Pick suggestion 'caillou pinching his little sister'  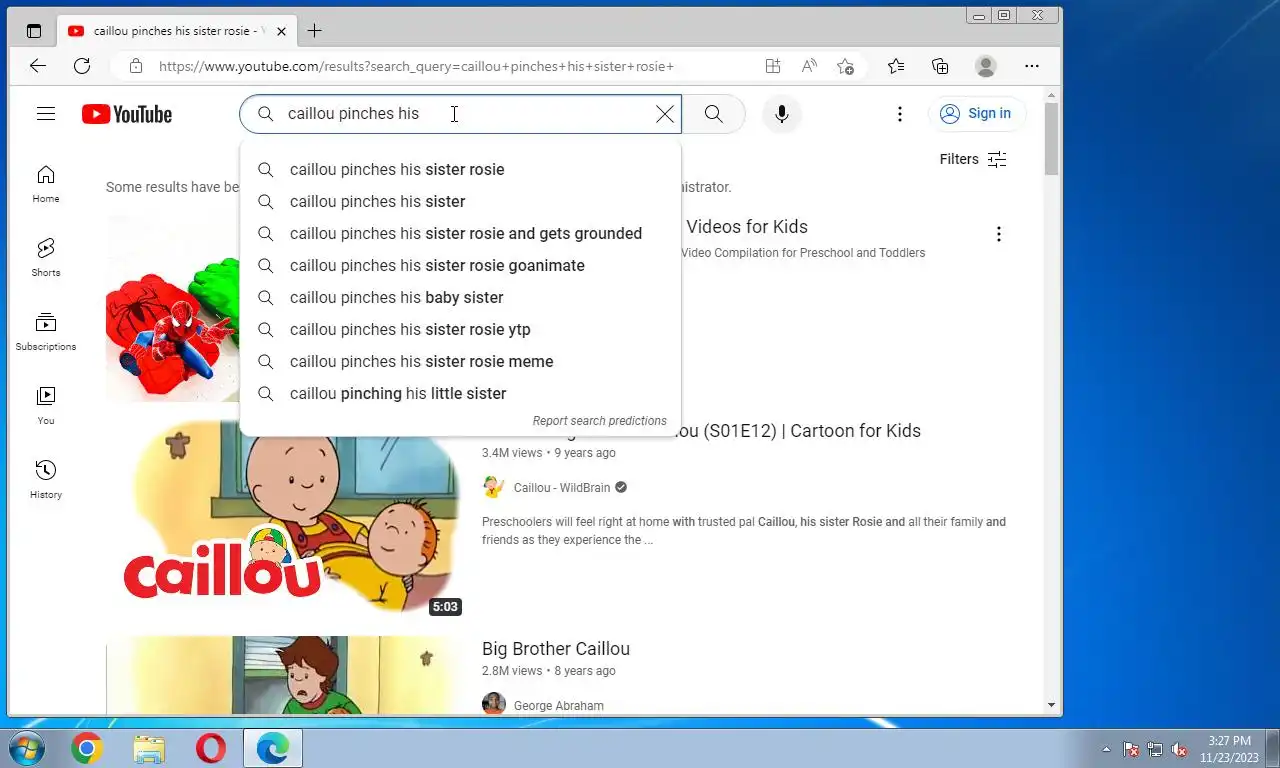[x=461, y=394]
